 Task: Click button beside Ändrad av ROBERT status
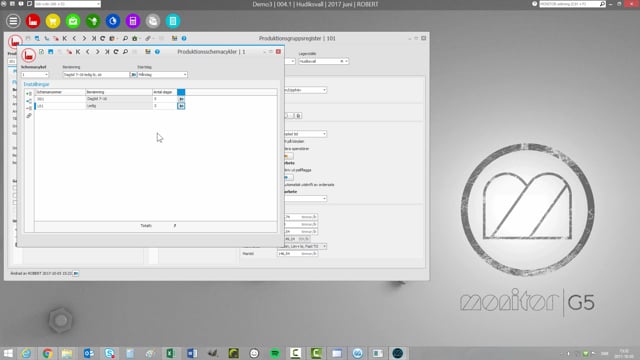coord(76,273)
